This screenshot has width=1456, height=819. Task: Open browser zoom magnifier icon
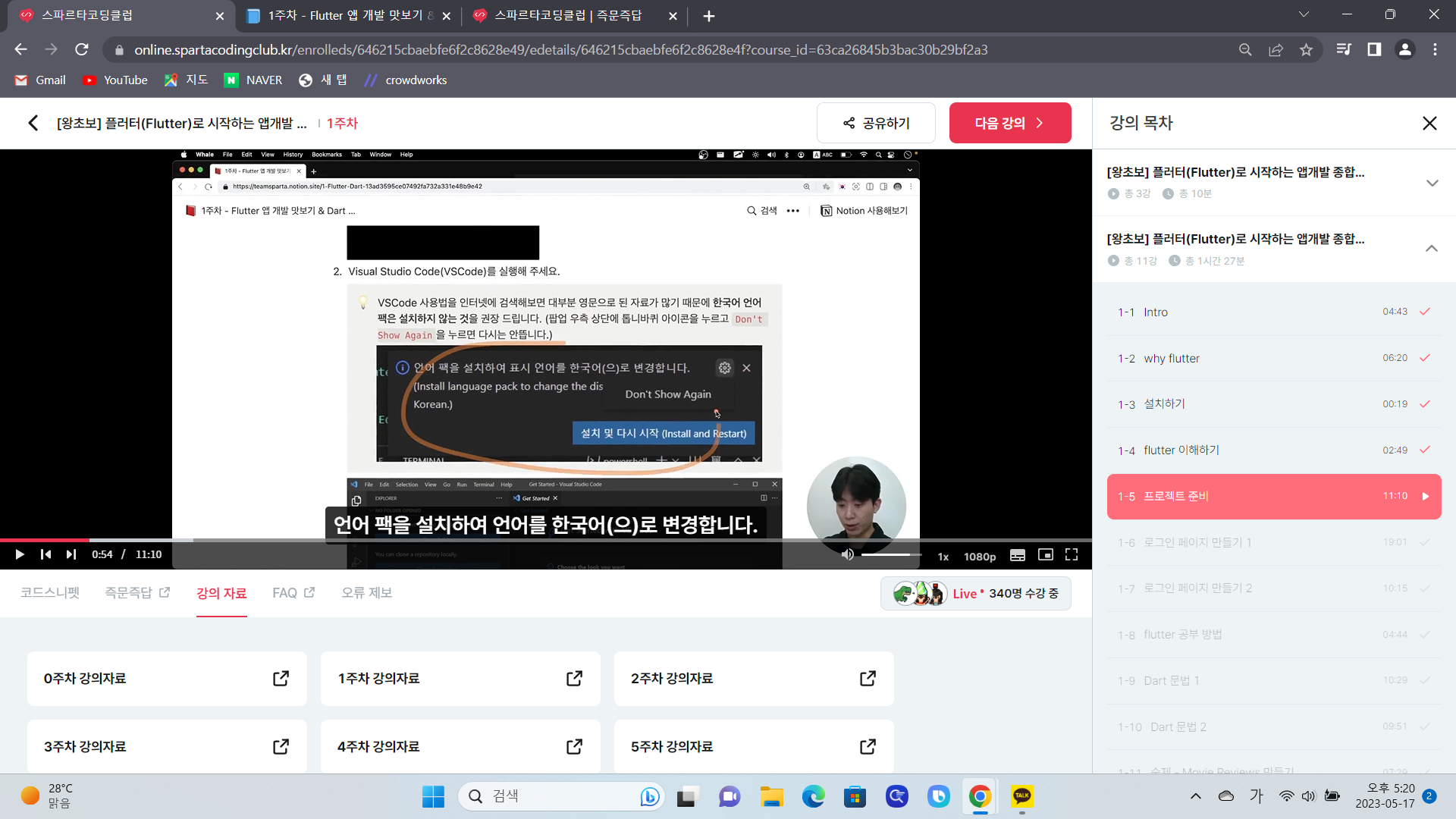[1245, 49]
